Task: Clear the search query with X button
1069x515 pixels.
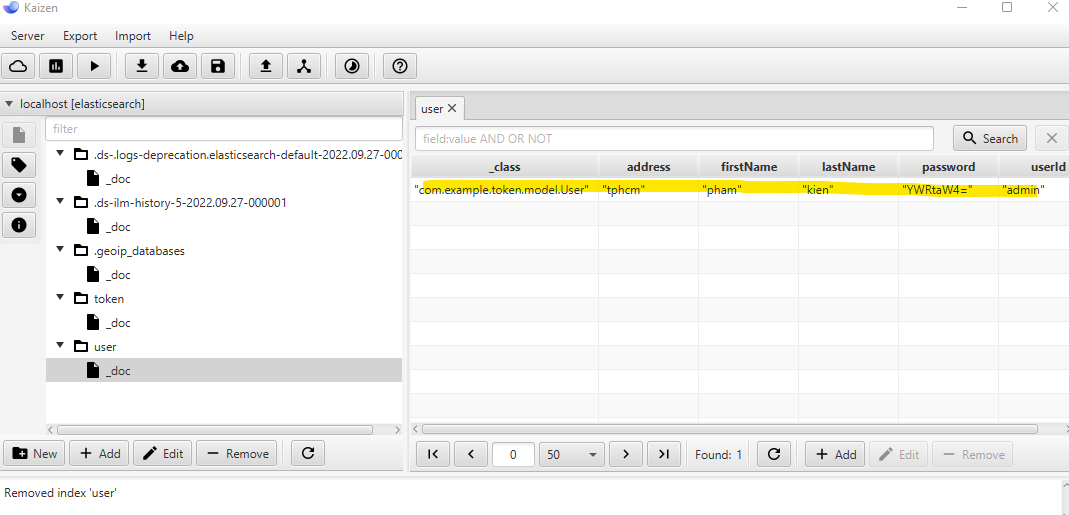Action: click(1051, 138)
